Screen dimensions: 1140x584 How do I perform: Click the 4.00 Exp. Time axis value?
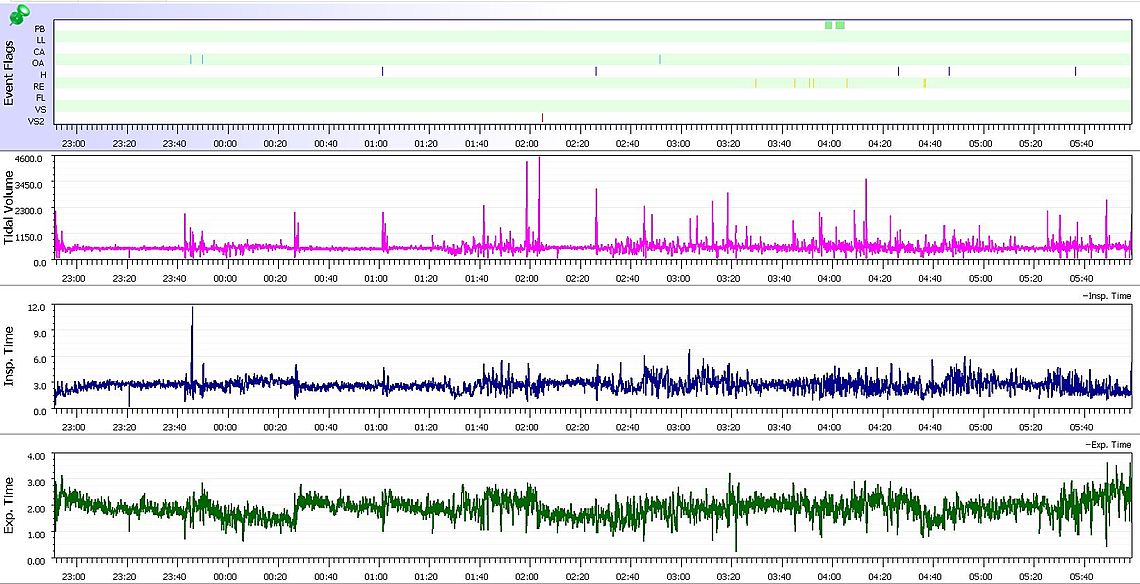[37, 456]
